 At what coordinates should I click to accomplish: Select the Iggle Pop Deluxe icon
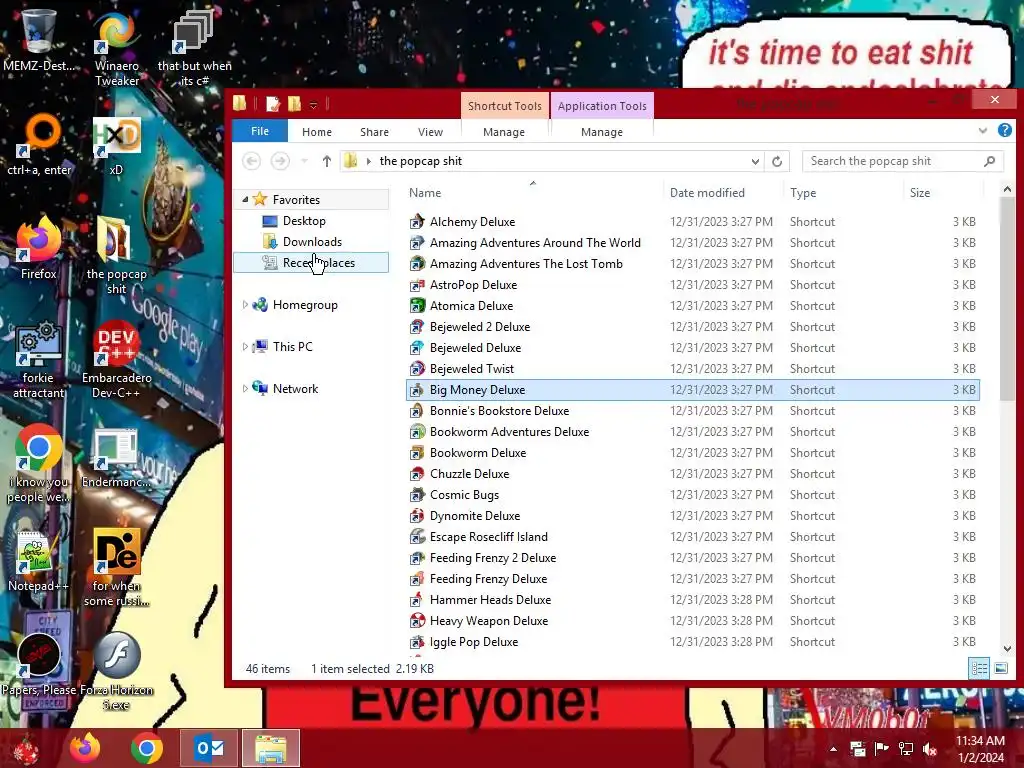(417, 642)
